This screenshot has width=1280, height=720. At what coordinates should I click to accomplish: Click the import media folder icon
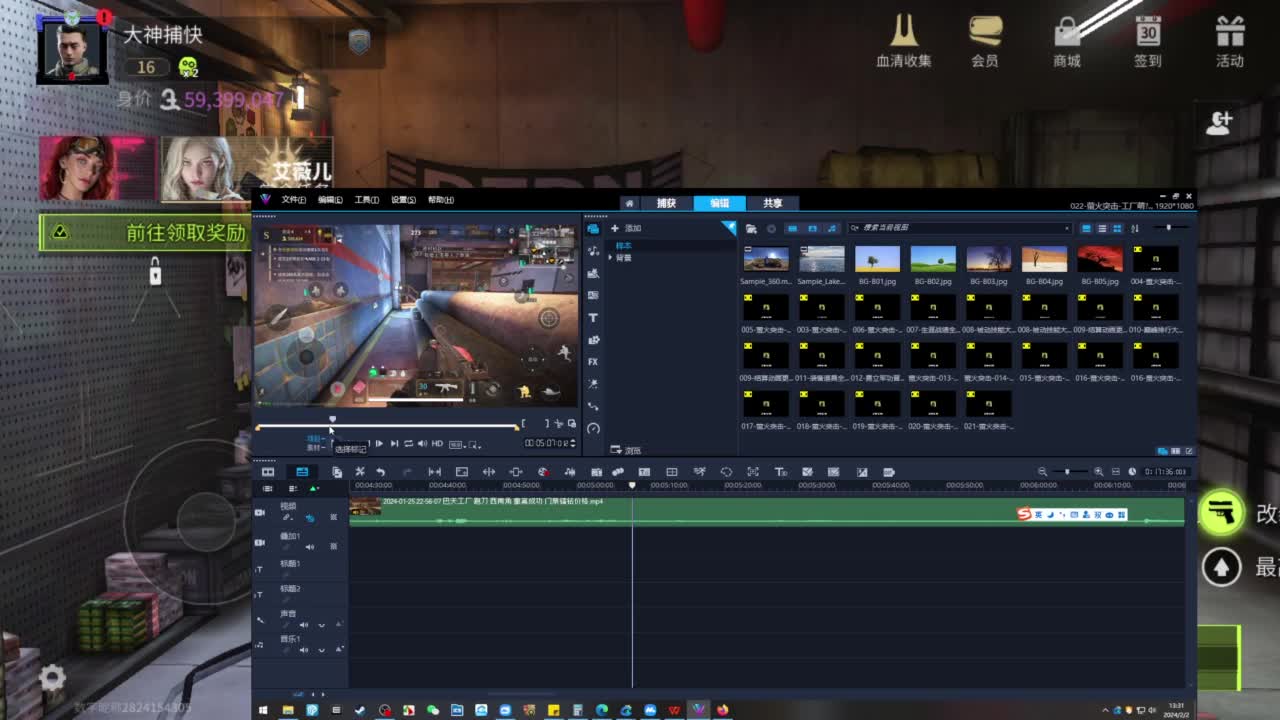751,229
